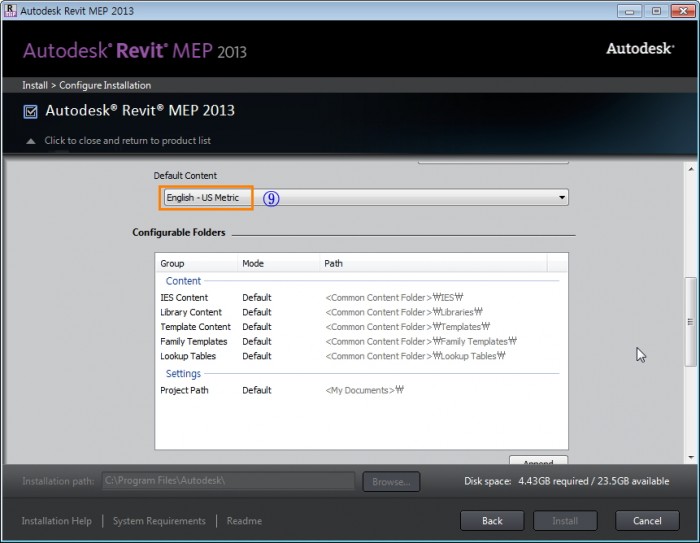The height and width of the screenshot is (543, 700).
Task: Open the Installation Help link
Action: [56, 521]
